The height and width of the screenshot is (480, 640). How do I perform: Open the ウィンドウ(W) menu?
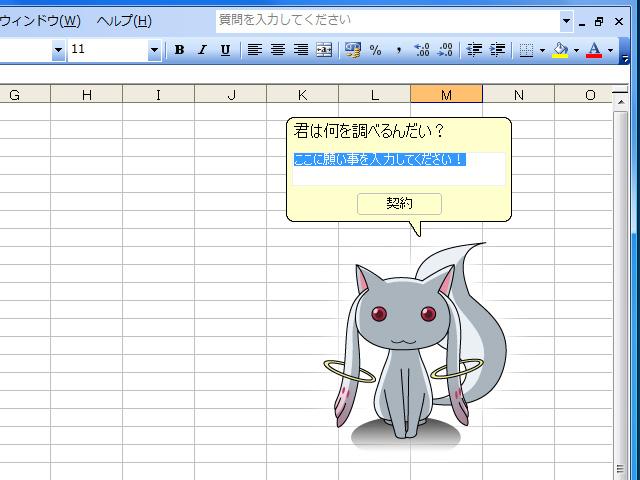(x=40, y=20)
